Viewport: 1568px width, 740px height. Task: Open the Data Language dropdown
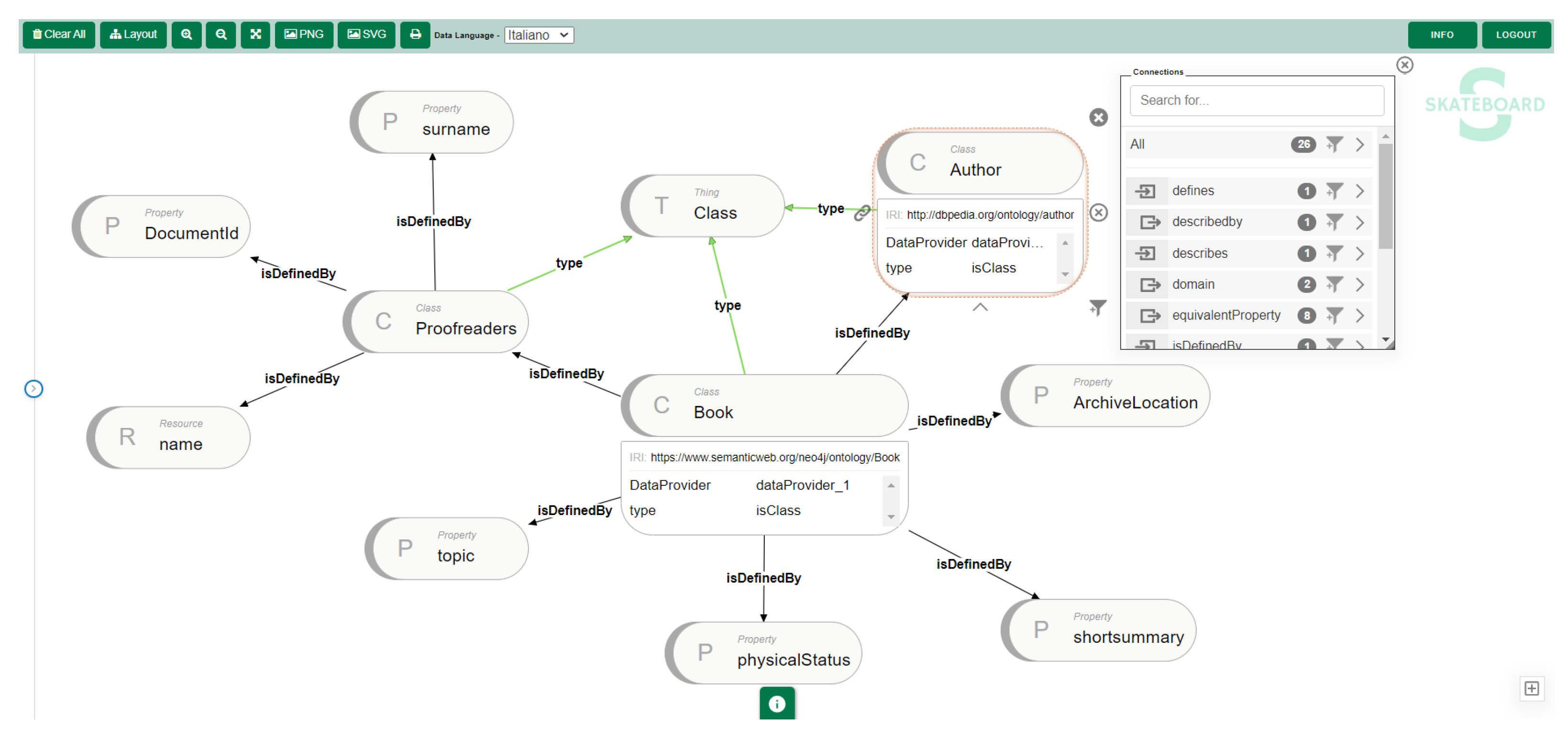click(x=538, y=35)
